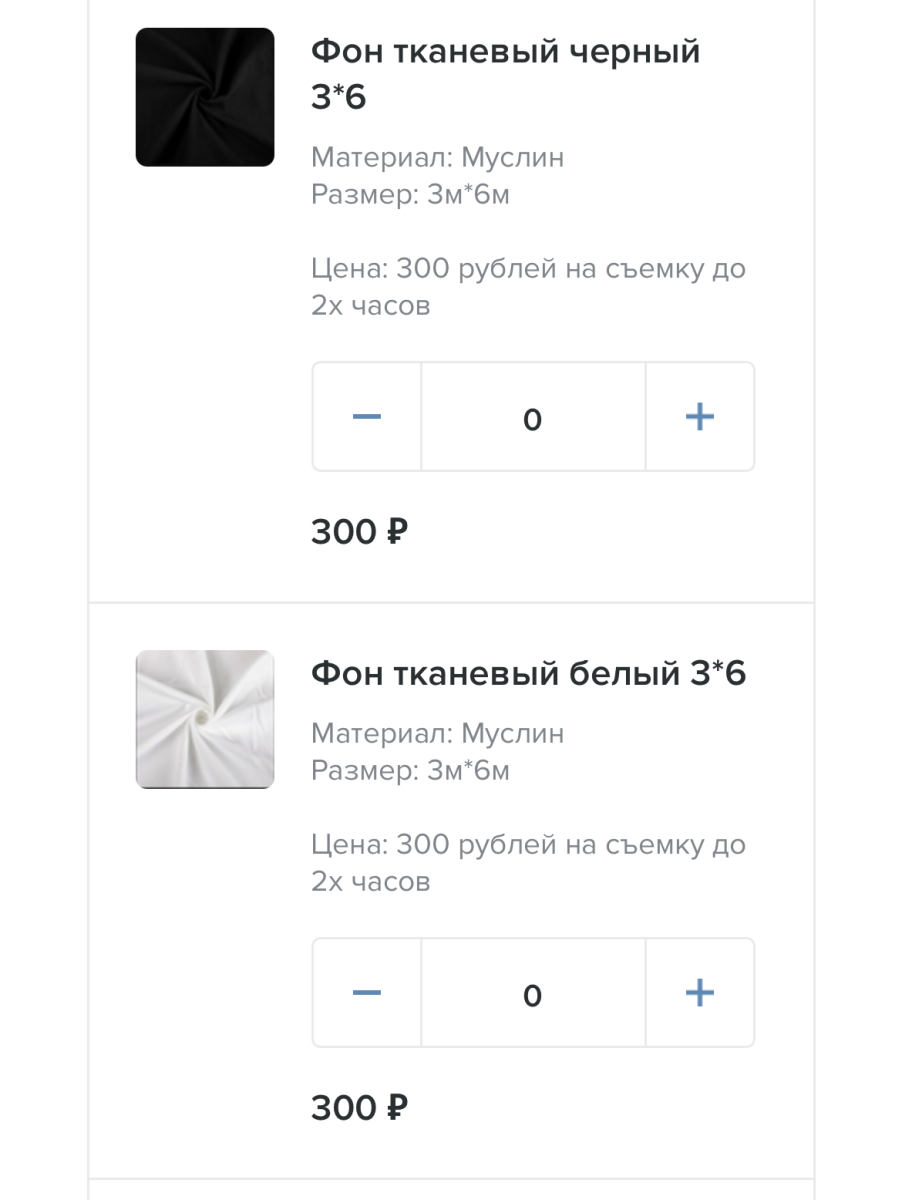Select the quantity field for black backdrop
Viewport: 902px width, 1200px height.
pyautogui.click(x=533, y=417)
